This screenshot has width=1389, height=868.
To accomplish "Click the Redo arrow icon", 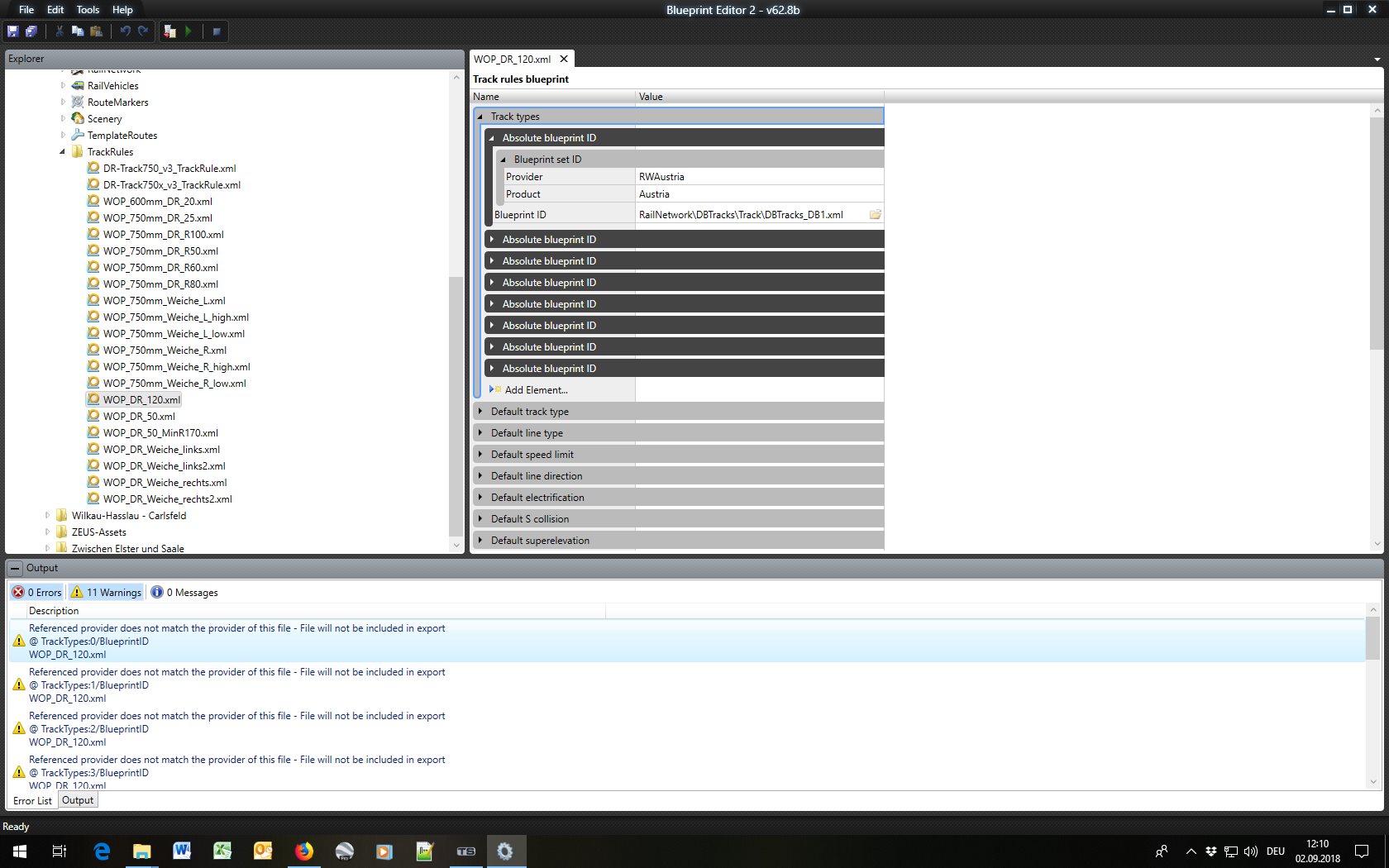I will (x=143, y=31).
